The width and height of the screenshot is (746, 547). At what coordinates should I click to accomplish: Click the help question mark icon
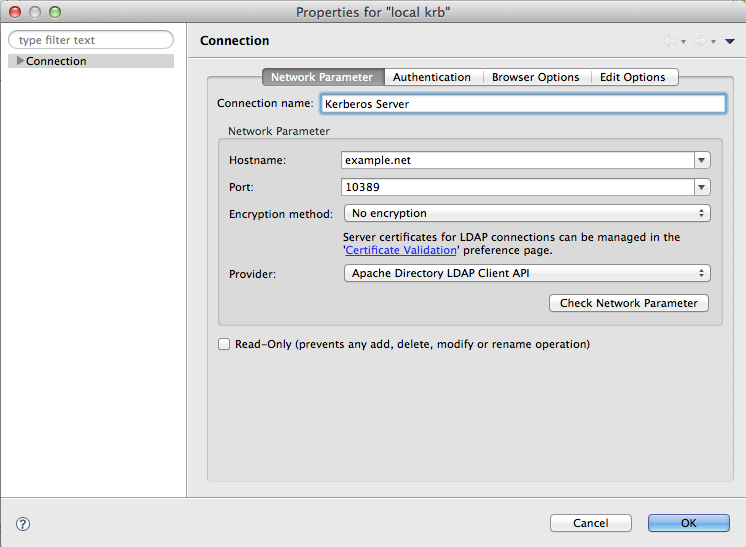[x=23, y=523]
